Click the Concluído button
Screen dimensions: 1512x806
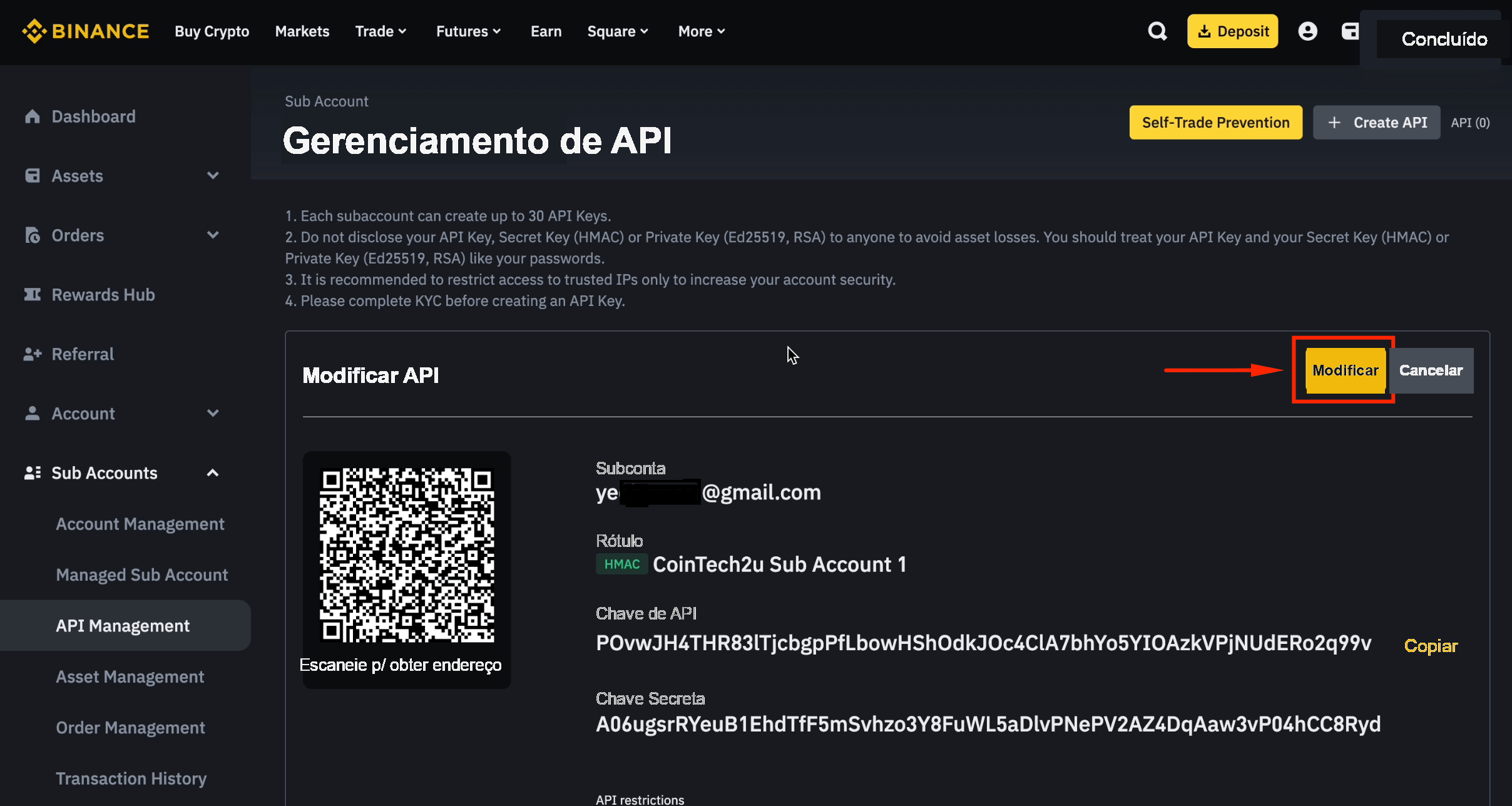[1444, 39]
